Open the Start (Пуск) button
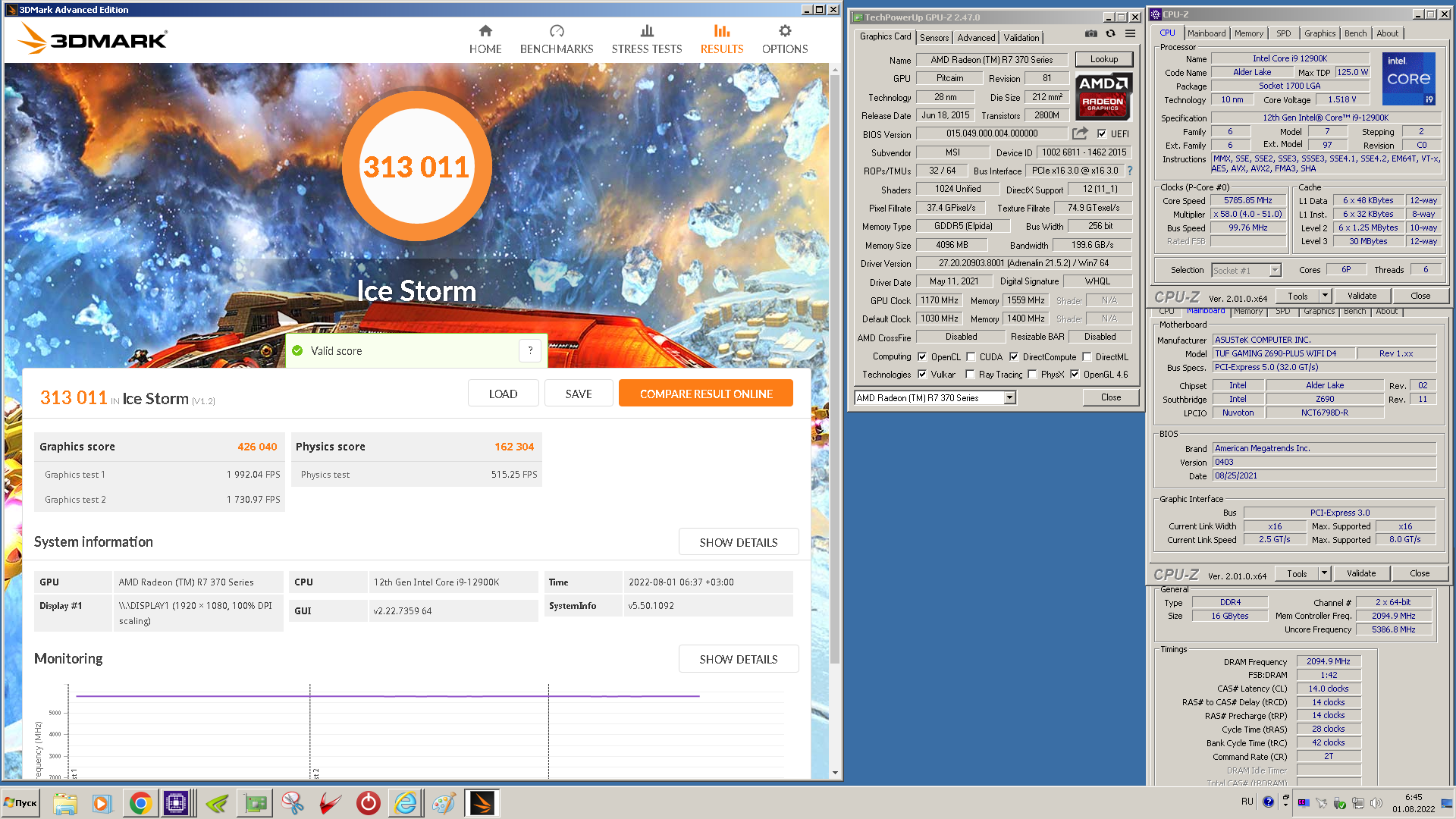 pos(20,802)
